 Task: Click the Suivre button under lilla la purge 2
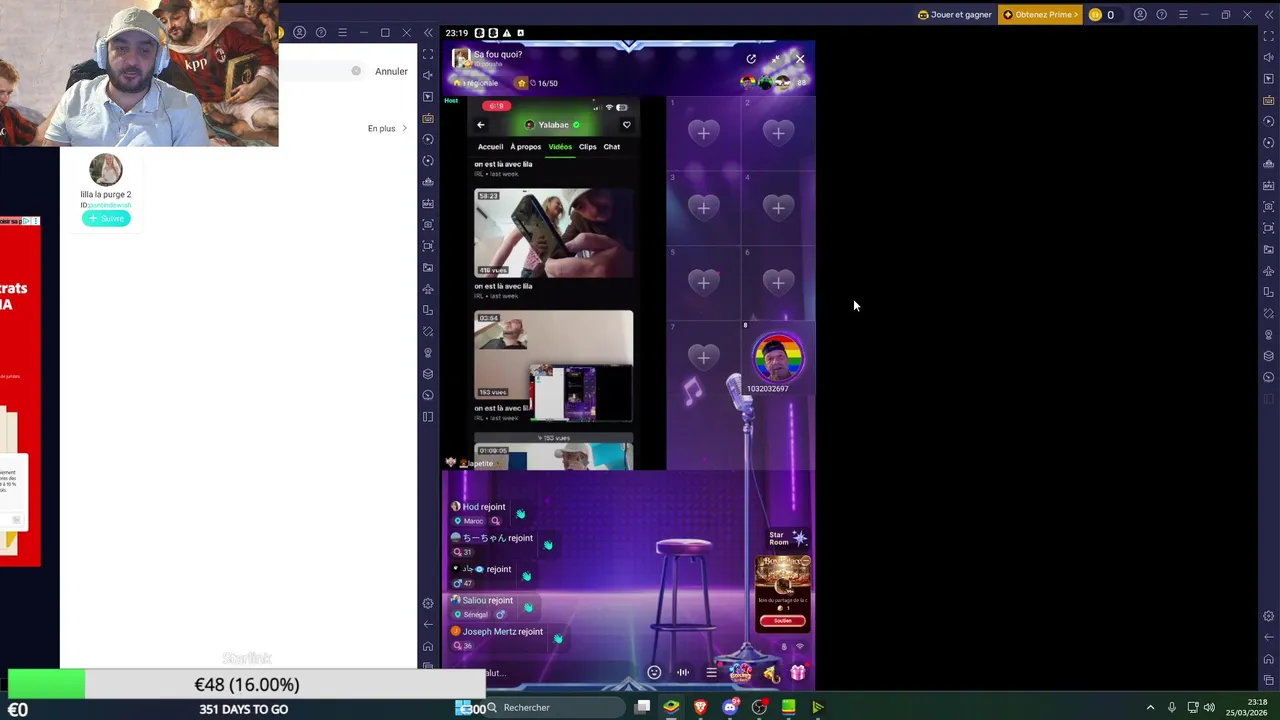(x=106, y=218)
